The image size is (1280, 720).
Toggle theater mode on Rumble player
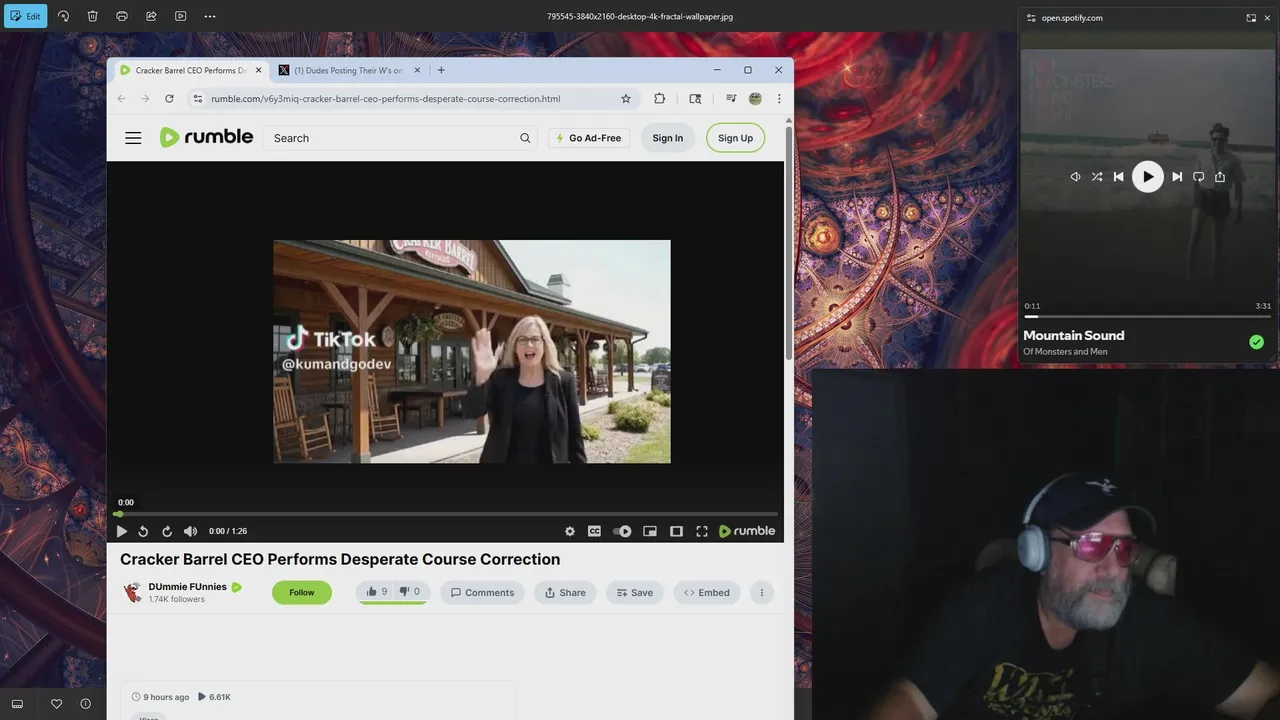(676, 531)
